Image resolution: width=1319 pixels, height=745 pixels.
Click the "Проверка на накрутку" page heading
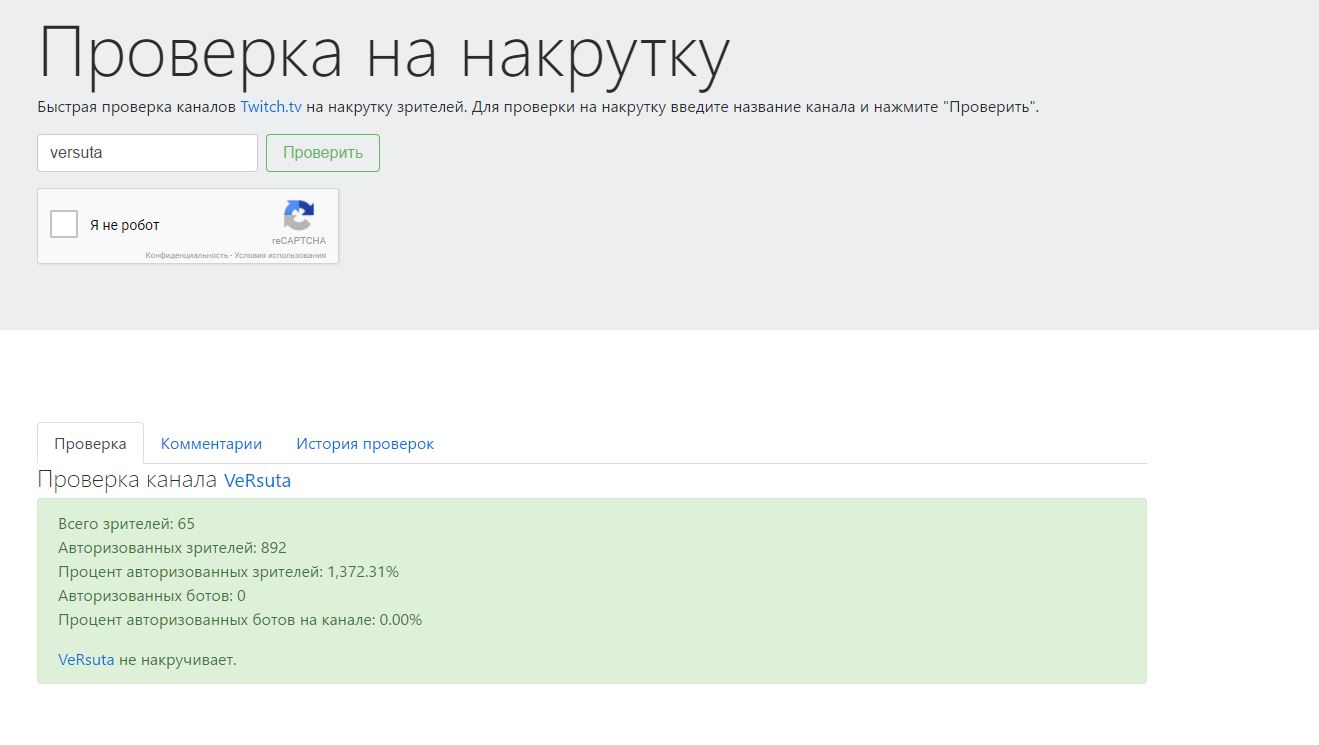tap(383, 54)
